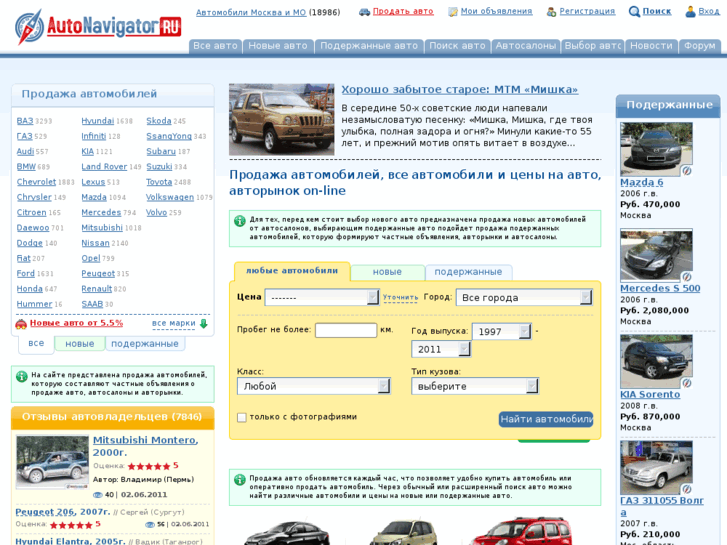Open the Volkswagen brand link
Viewport: 727px width, 545px height.
170,198
